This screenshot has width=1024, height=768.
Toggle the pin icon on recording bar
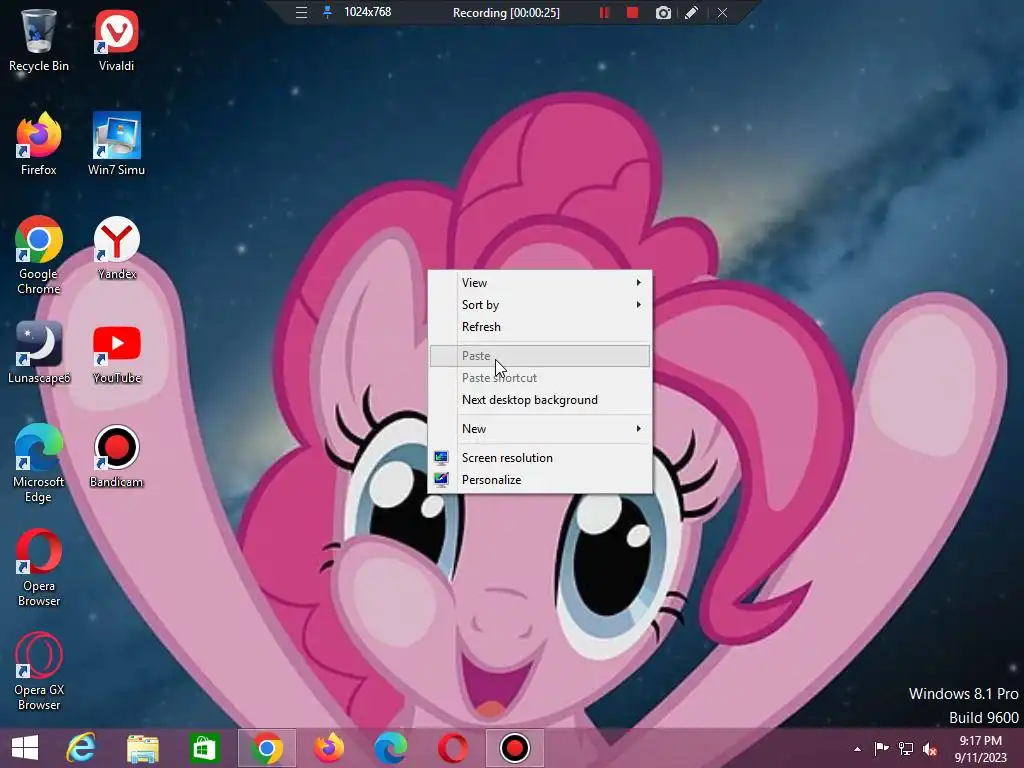(328, 12)
